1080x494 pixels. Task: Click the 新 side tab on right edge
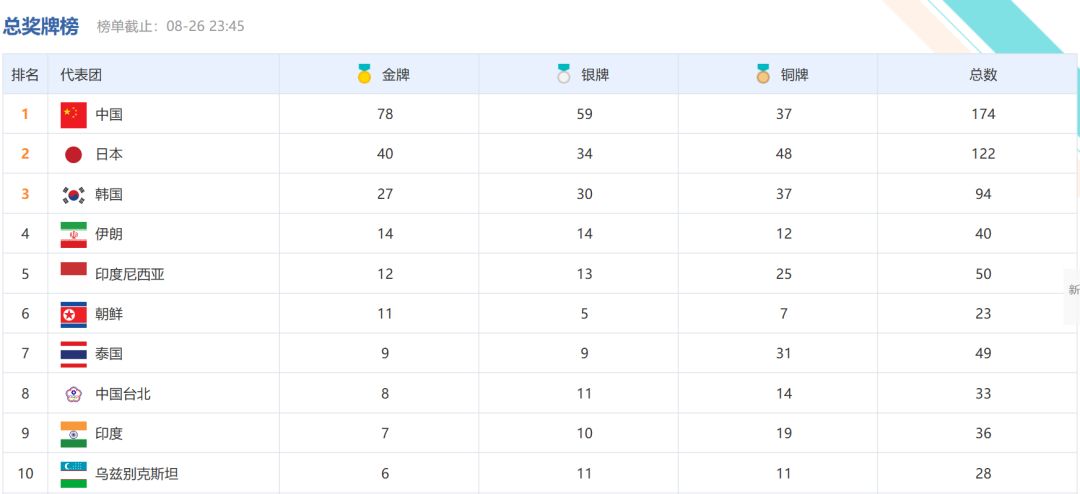click(1073, 289)
